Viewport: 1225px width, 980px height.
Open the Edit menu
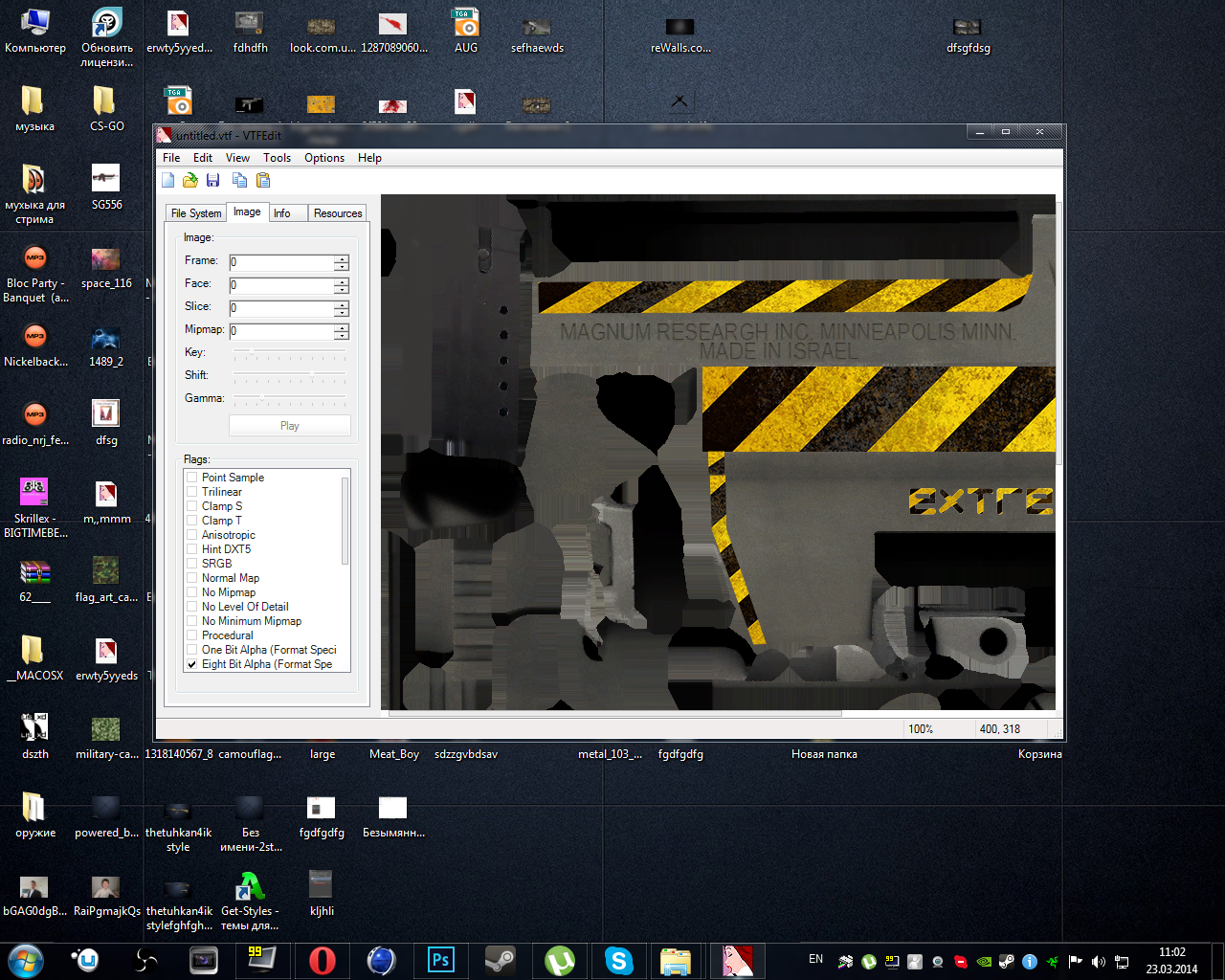(x=203, y=158)
